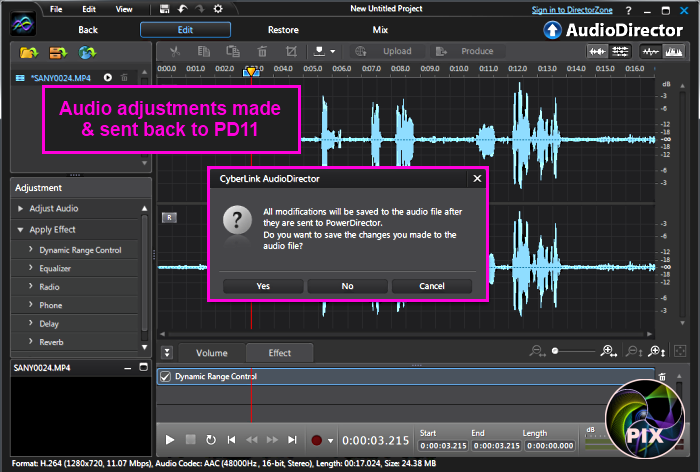Viewport: 700px width, 472px height.
Task: Close the CyberLink AudioDirector dialog
Action: coord(477,179)
